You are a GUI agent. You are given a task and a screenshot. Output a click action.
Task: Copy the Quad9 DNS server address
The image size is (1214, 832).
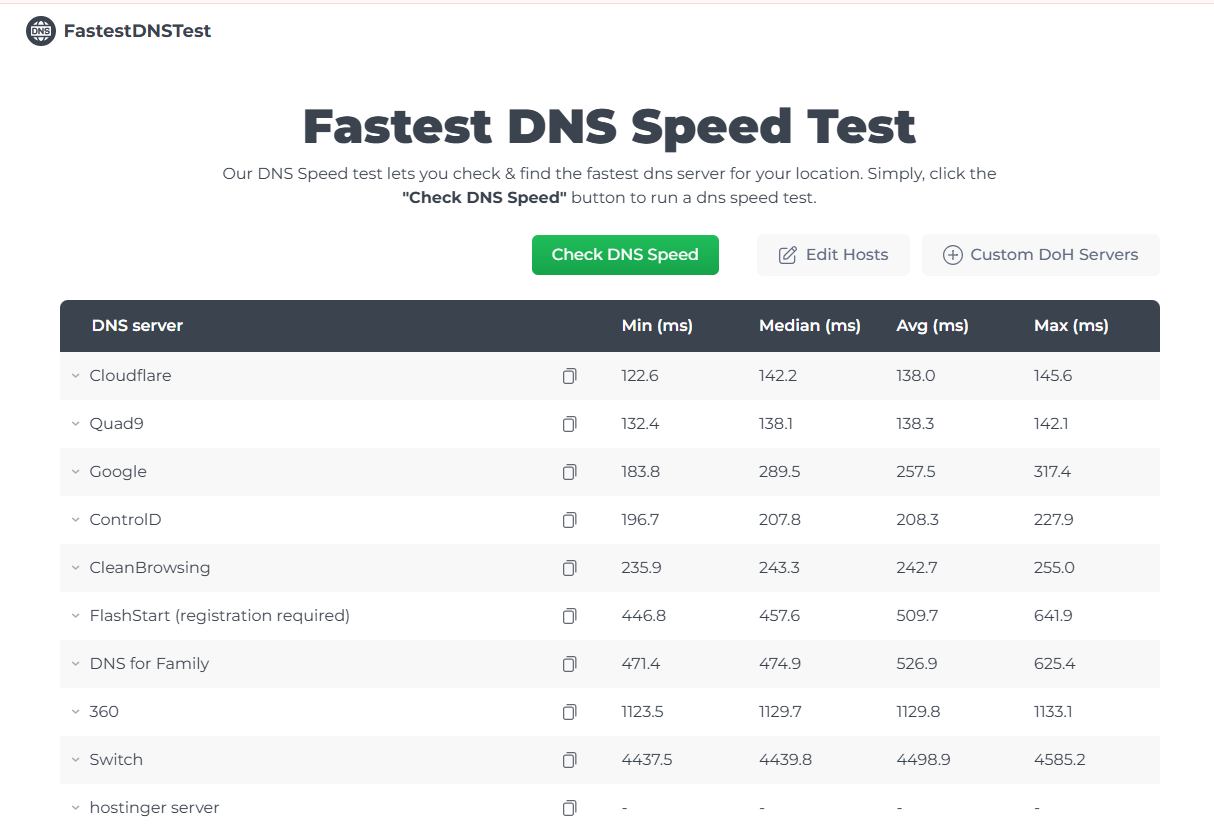click(x=569, y=424)
